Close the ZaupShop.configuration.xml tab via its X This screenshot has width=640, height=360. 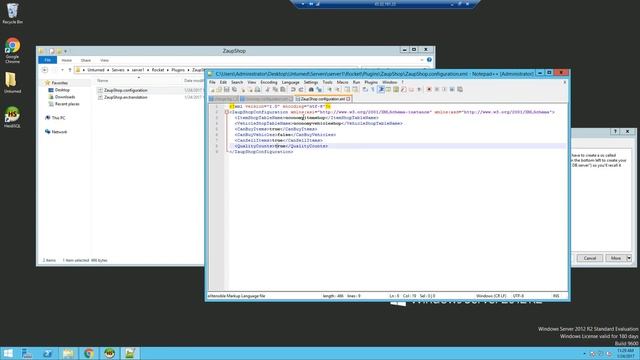pyautogui.click(x=348, y=99)
